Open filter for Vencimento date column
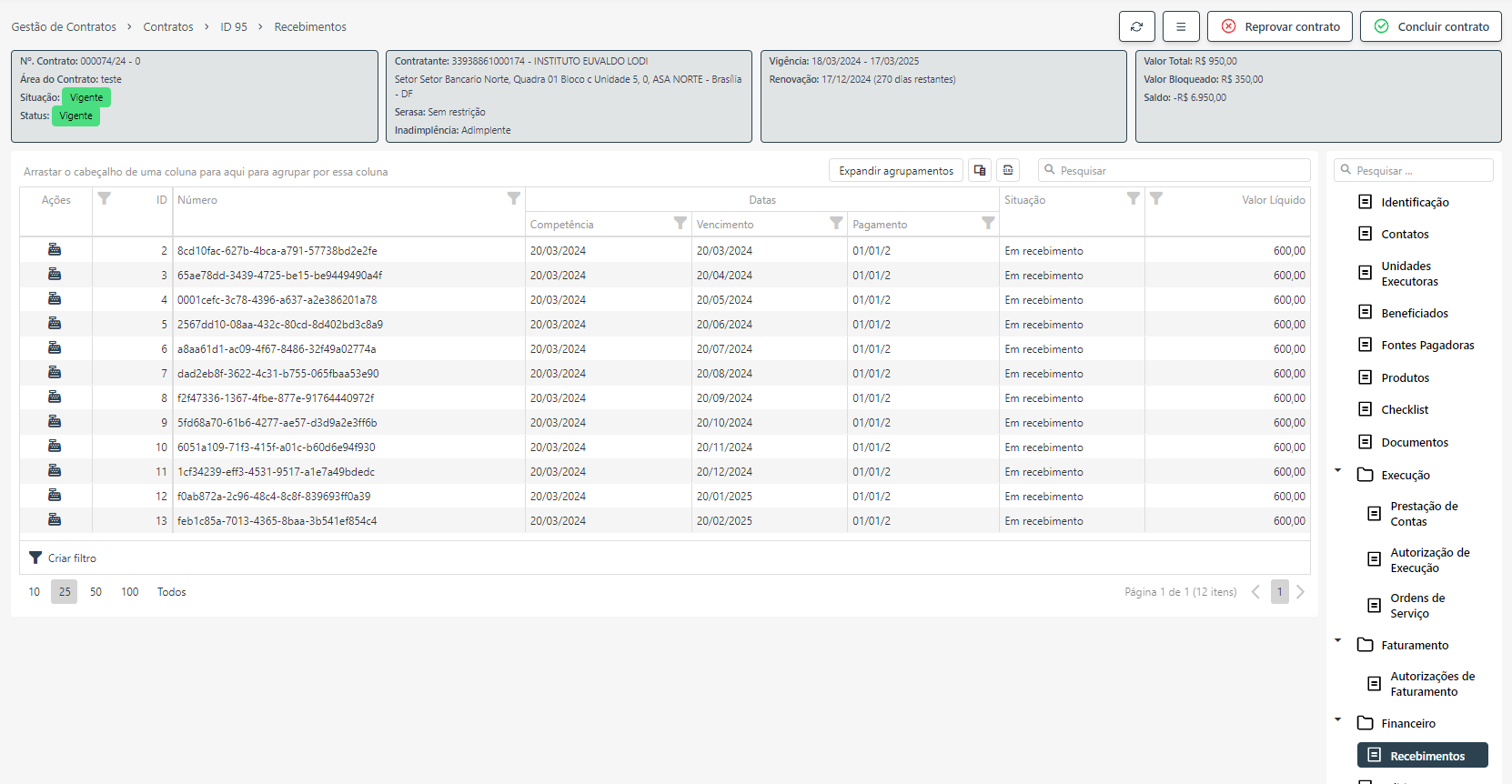This screenshot has height=784, width=1512. (835, 223)
